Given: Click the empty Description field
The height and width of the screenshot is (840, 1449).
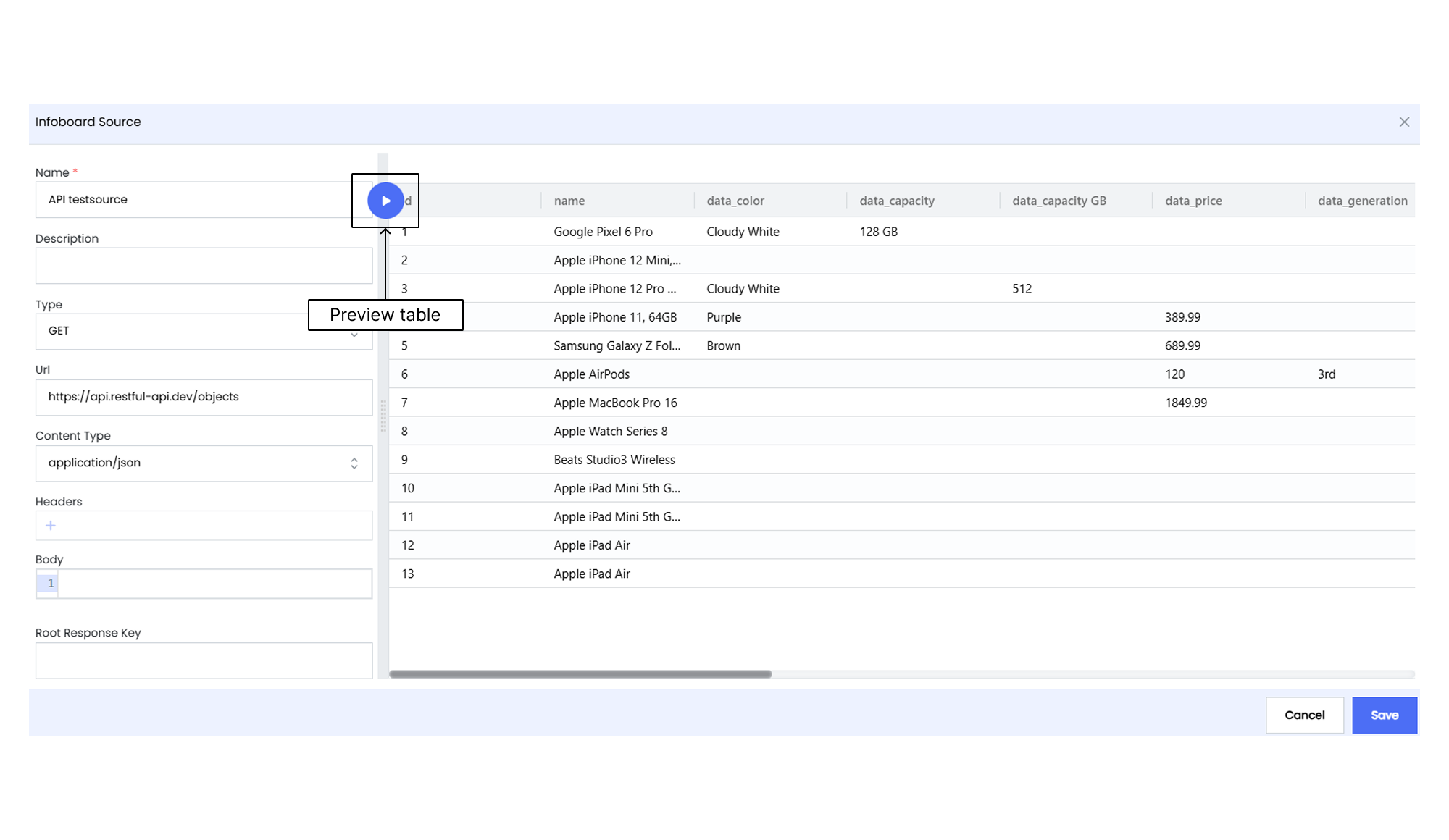Looking at the screenshot, I should (204, 266).
